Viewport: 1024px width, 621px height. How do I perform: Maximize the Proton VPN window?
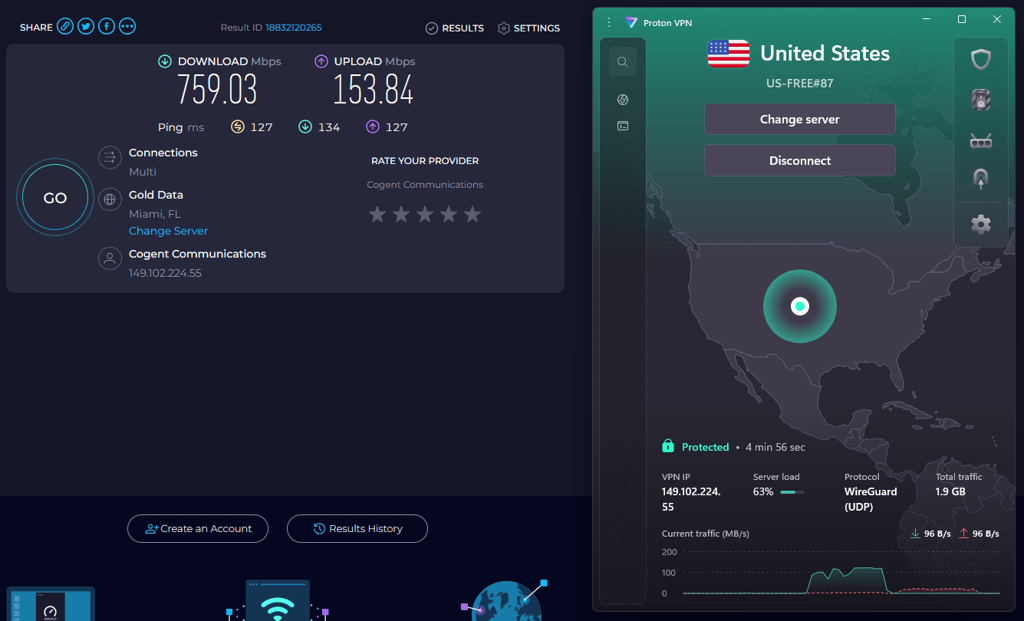coord(961,20)
